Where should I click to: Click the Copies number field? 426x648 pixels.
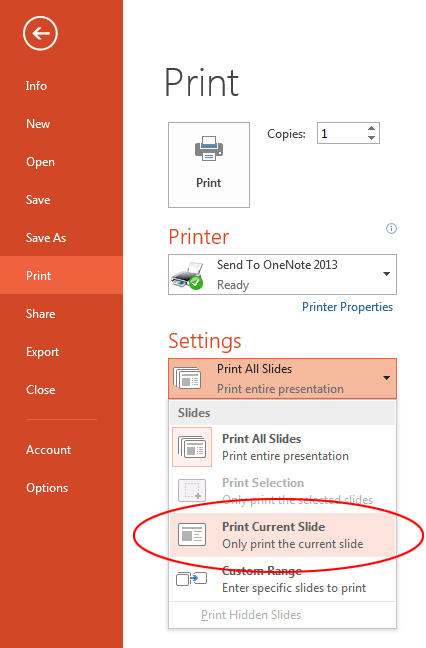point(341,133)
